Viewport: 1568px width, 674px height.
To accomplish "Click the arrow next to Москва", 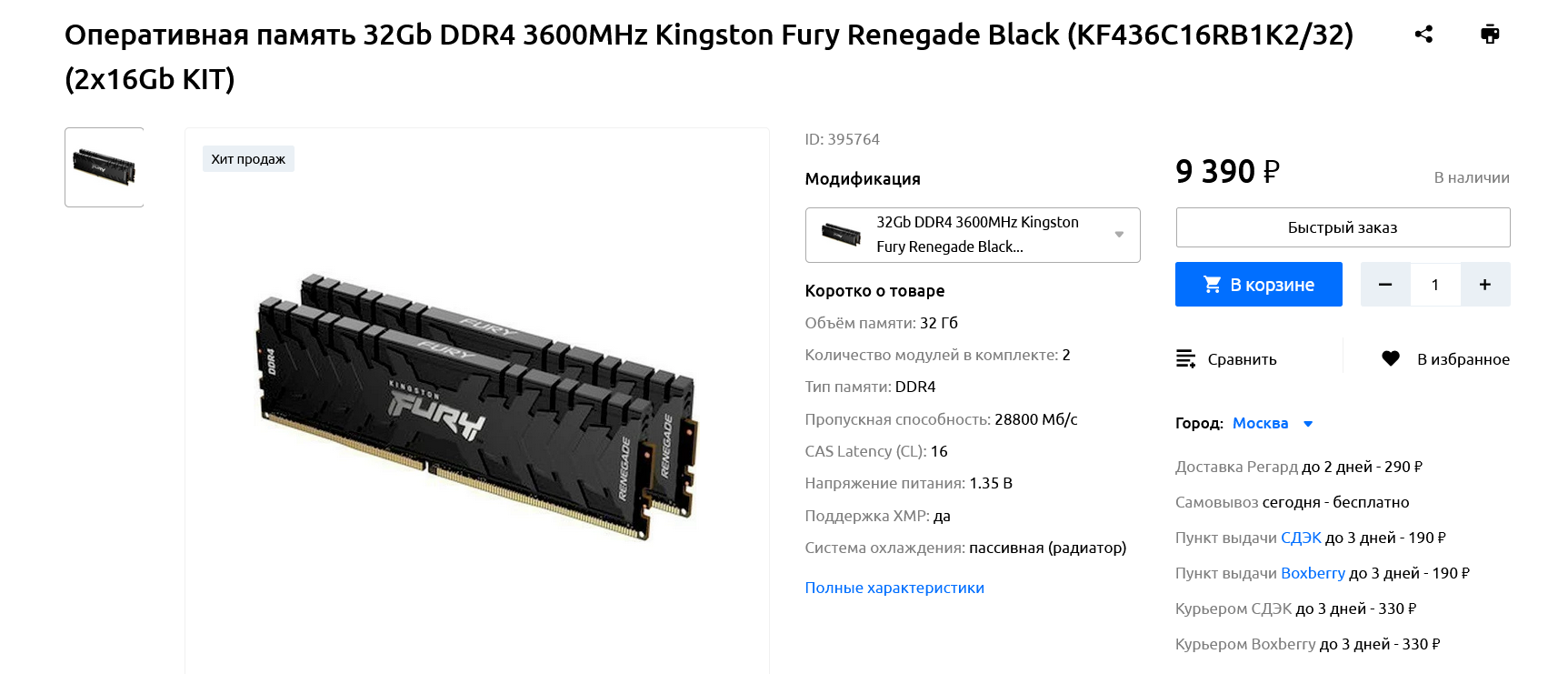I will 1308,424.
